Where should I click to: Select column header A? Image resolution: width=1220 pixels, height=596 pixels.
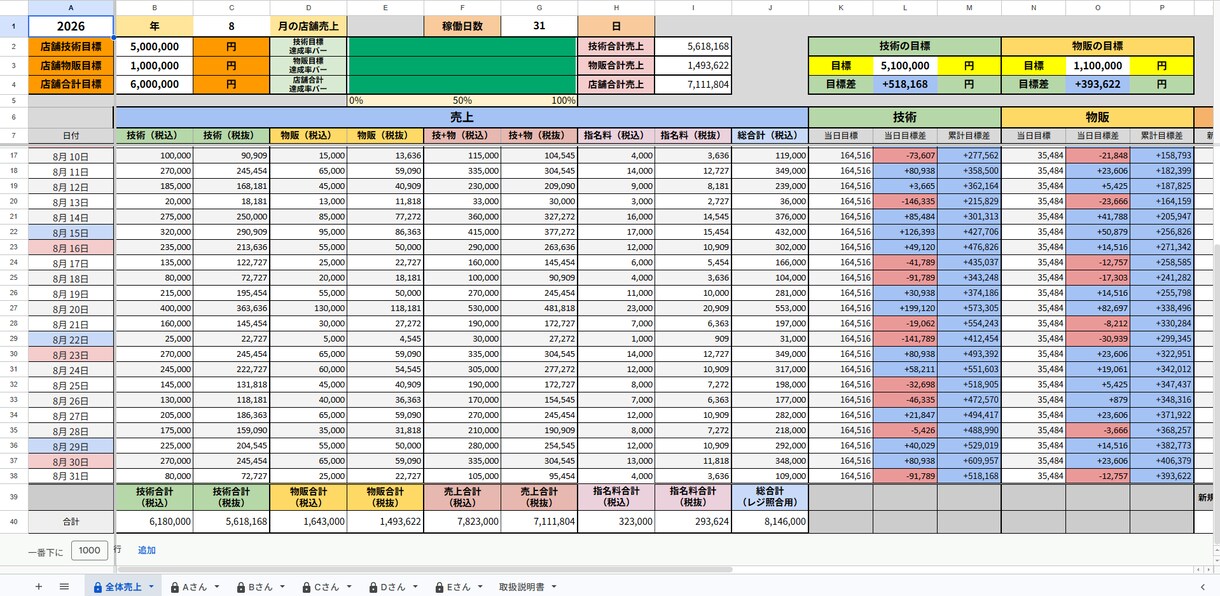click(71, 7)
